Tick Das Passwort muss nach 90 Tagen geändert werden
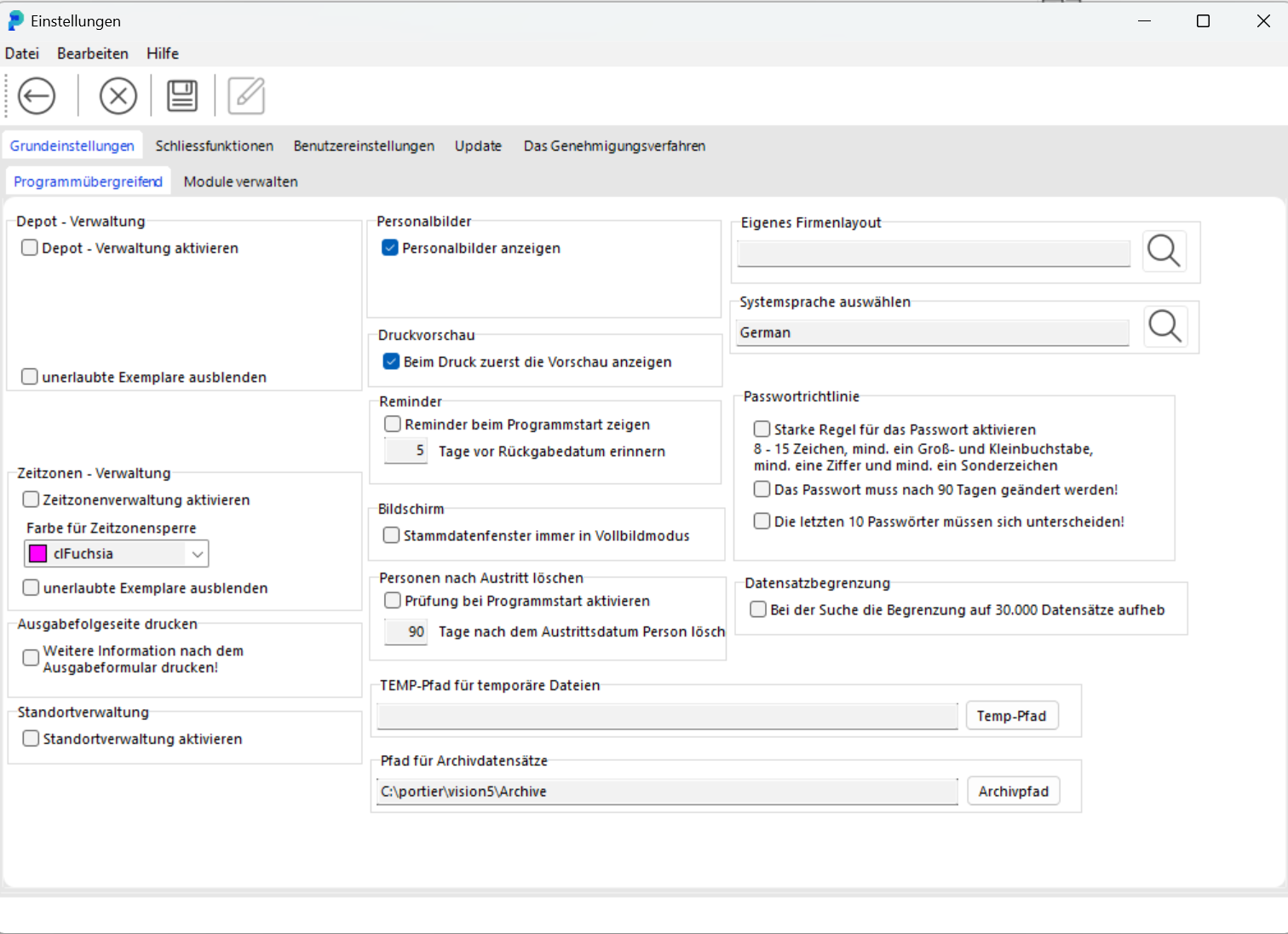 [x=762, y=489]
